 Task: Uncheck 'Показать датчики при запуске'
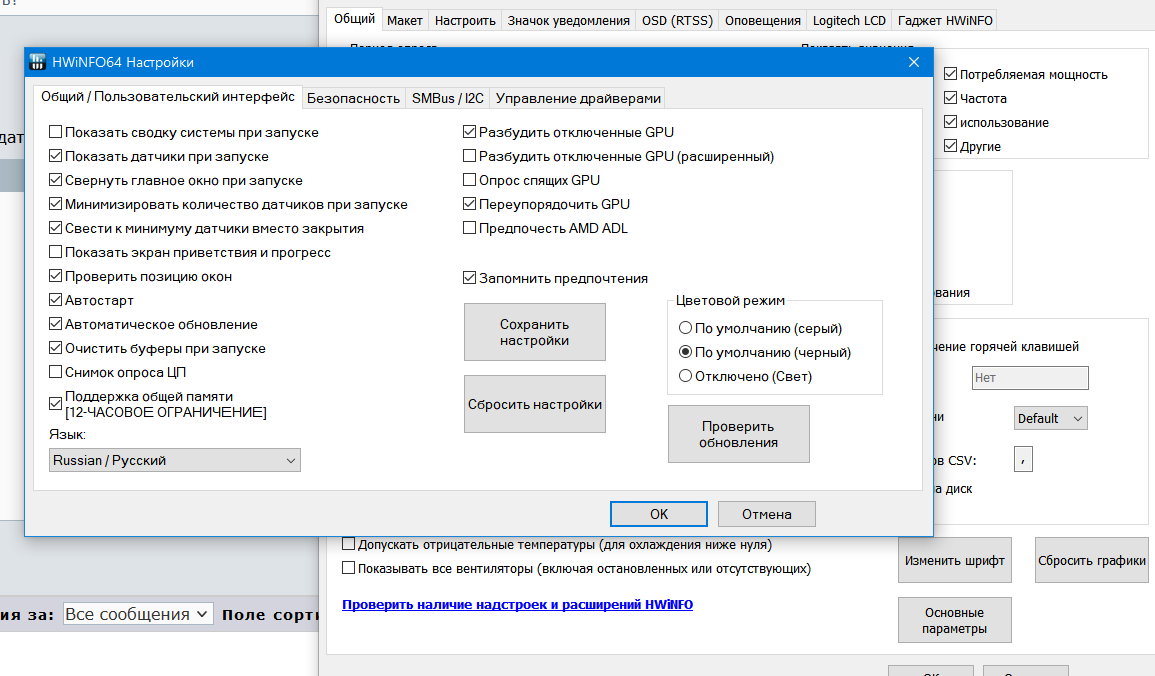55,156
